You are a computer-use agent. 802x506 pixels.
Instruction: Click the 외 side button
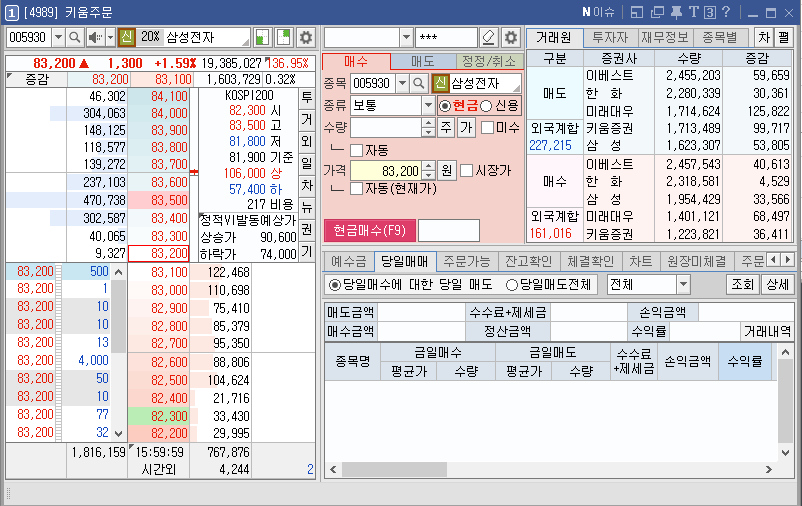pyautogui.click(x=307, y=141)
